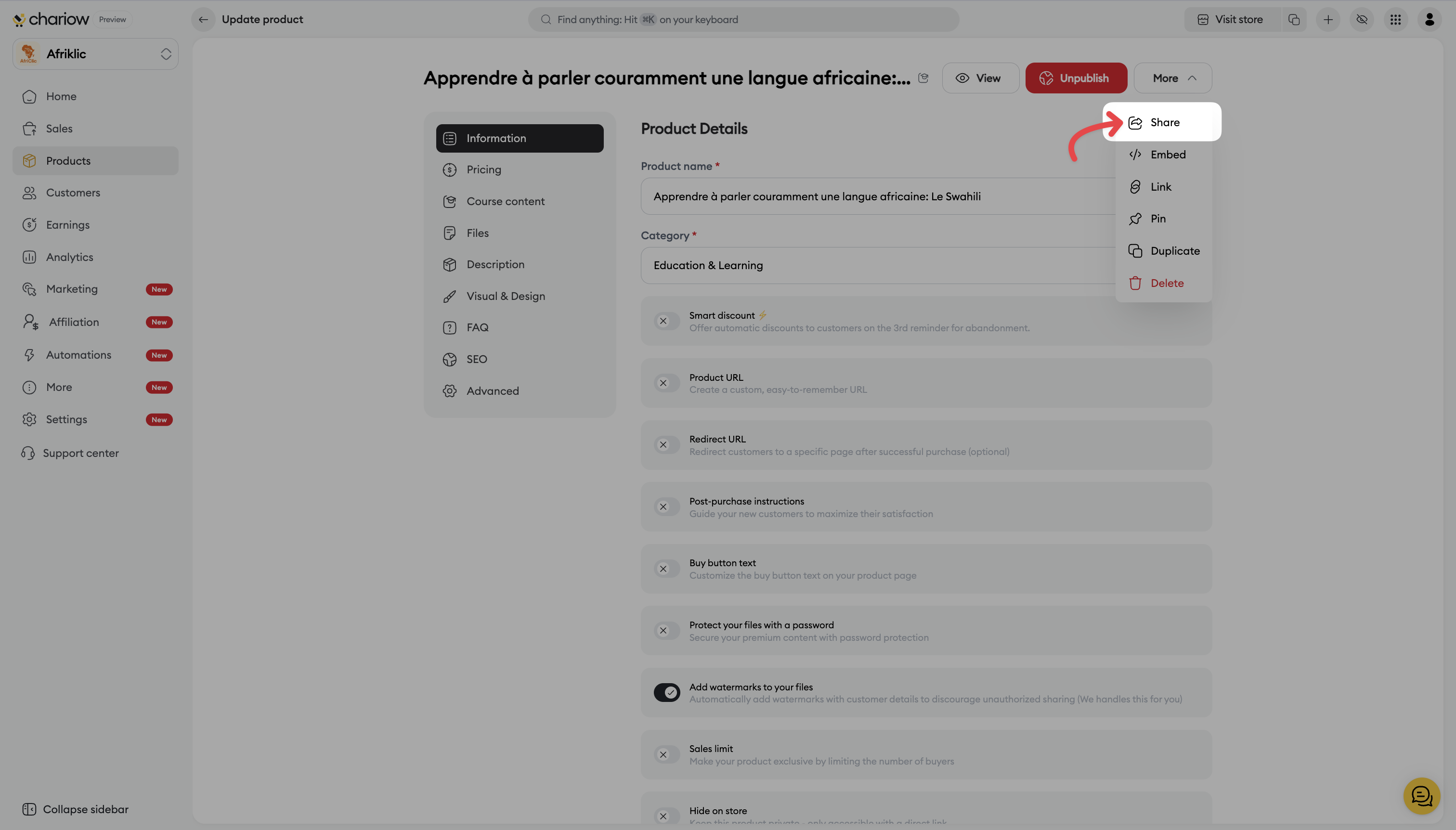Screen dimensions: 1456x830
Task: Click the crossed-eye visibility icon in header
Action: pyautogui.click(x=1361, y=19)
